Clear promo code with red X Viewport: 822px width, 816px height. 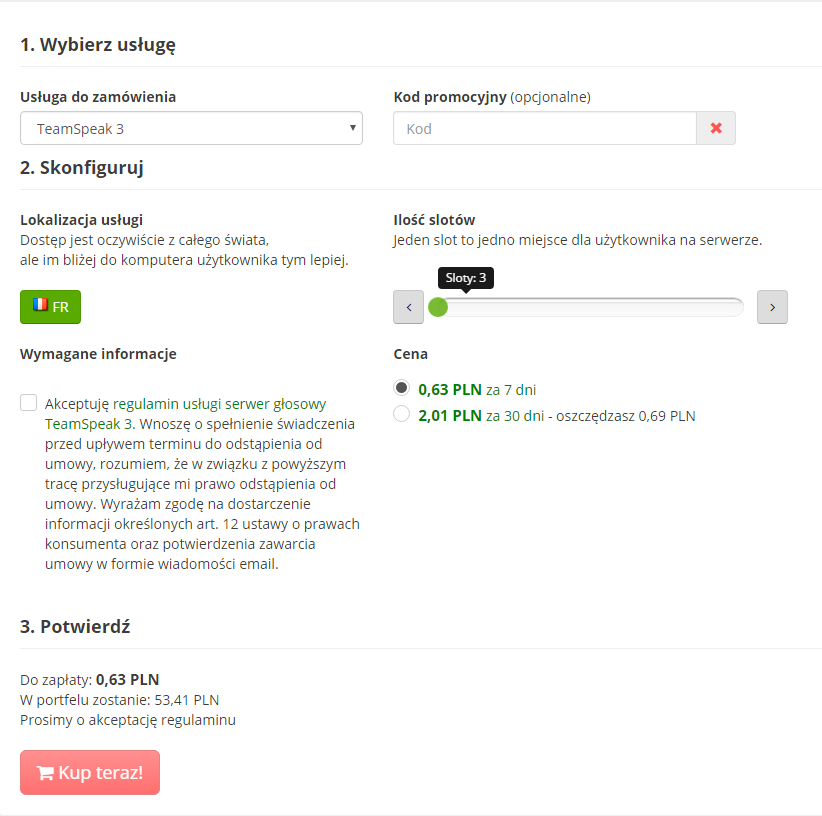pos(716,129)
